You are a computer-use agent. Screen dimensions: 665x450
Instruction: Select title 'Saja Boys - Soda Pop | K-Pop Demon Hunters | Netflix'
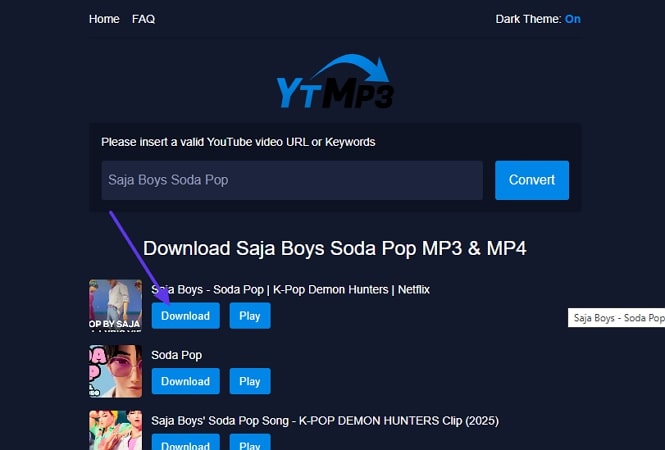click(291, 290)
